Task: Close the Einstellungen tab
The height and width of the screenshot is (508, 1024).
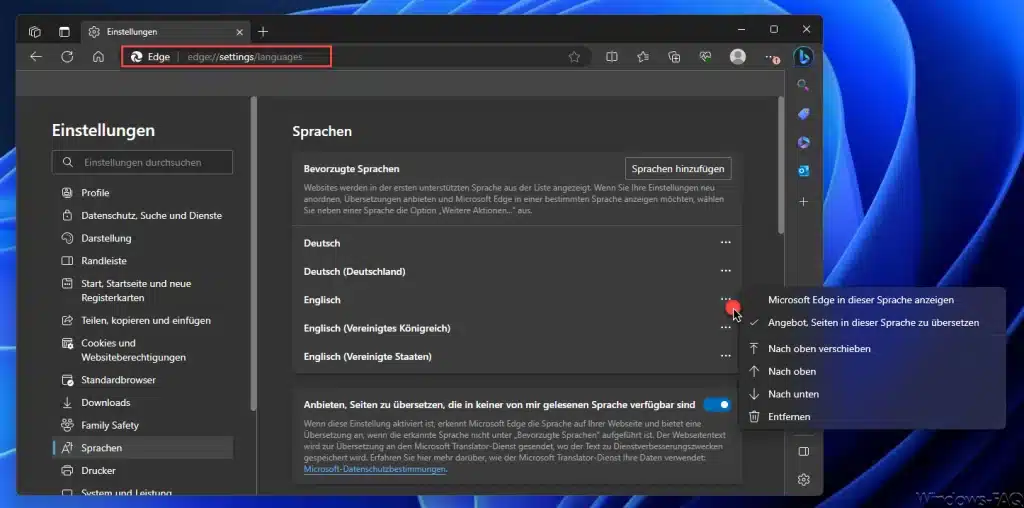Action: coord(240,31)
